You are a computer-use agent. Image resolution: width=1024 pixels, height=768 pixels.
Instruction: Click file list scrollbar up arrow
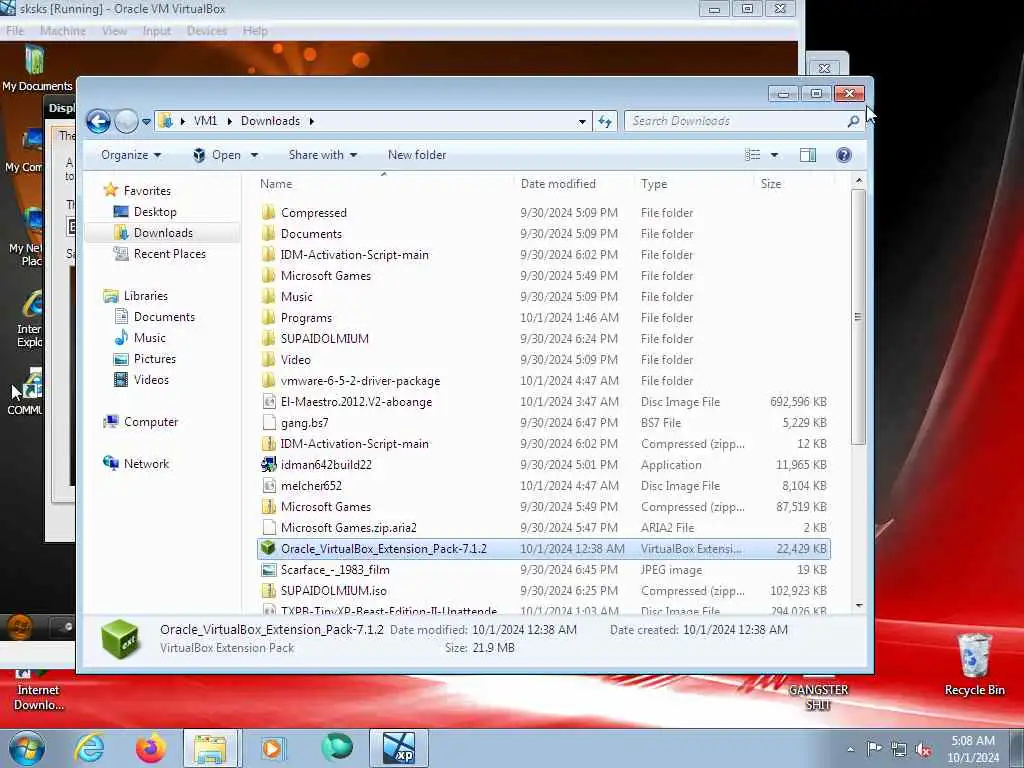click(859, 181)
